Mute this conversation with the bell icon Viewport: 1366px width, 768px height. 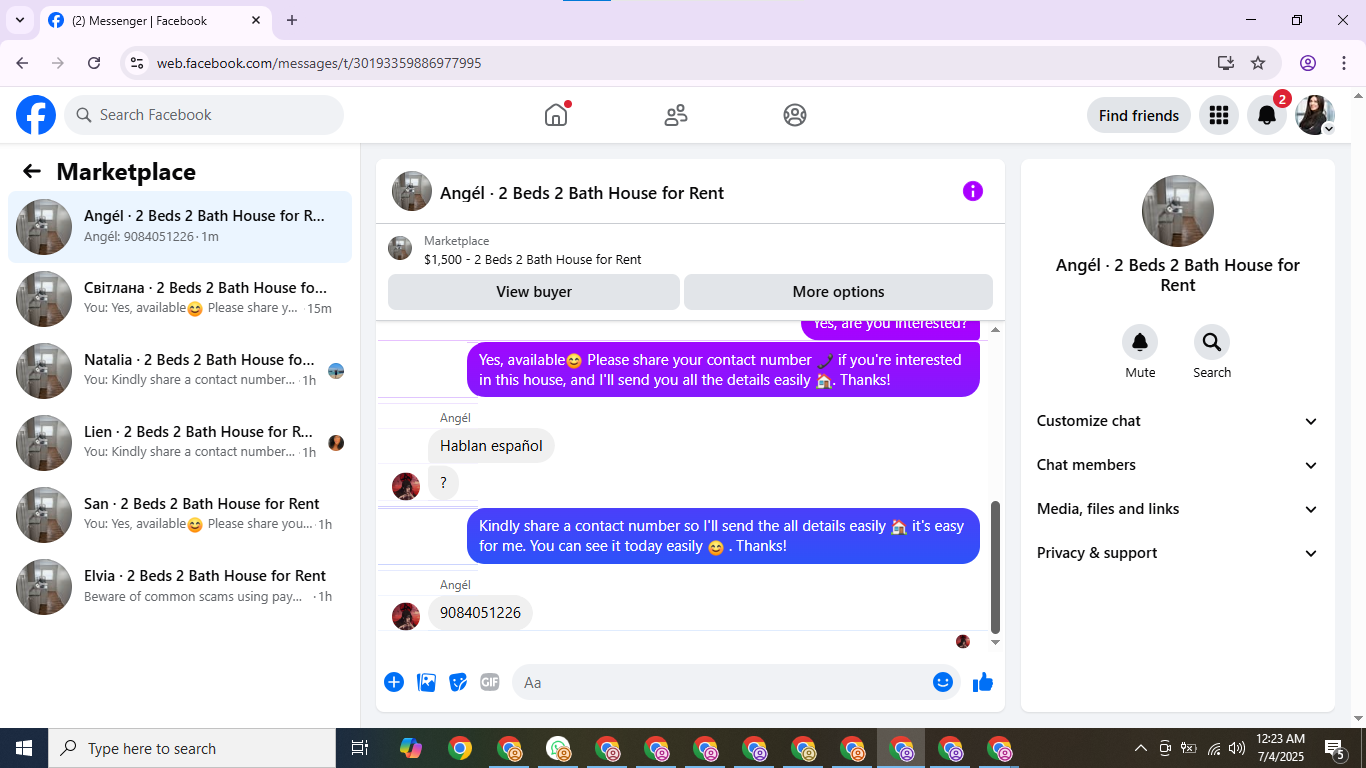coord(1140,342)
